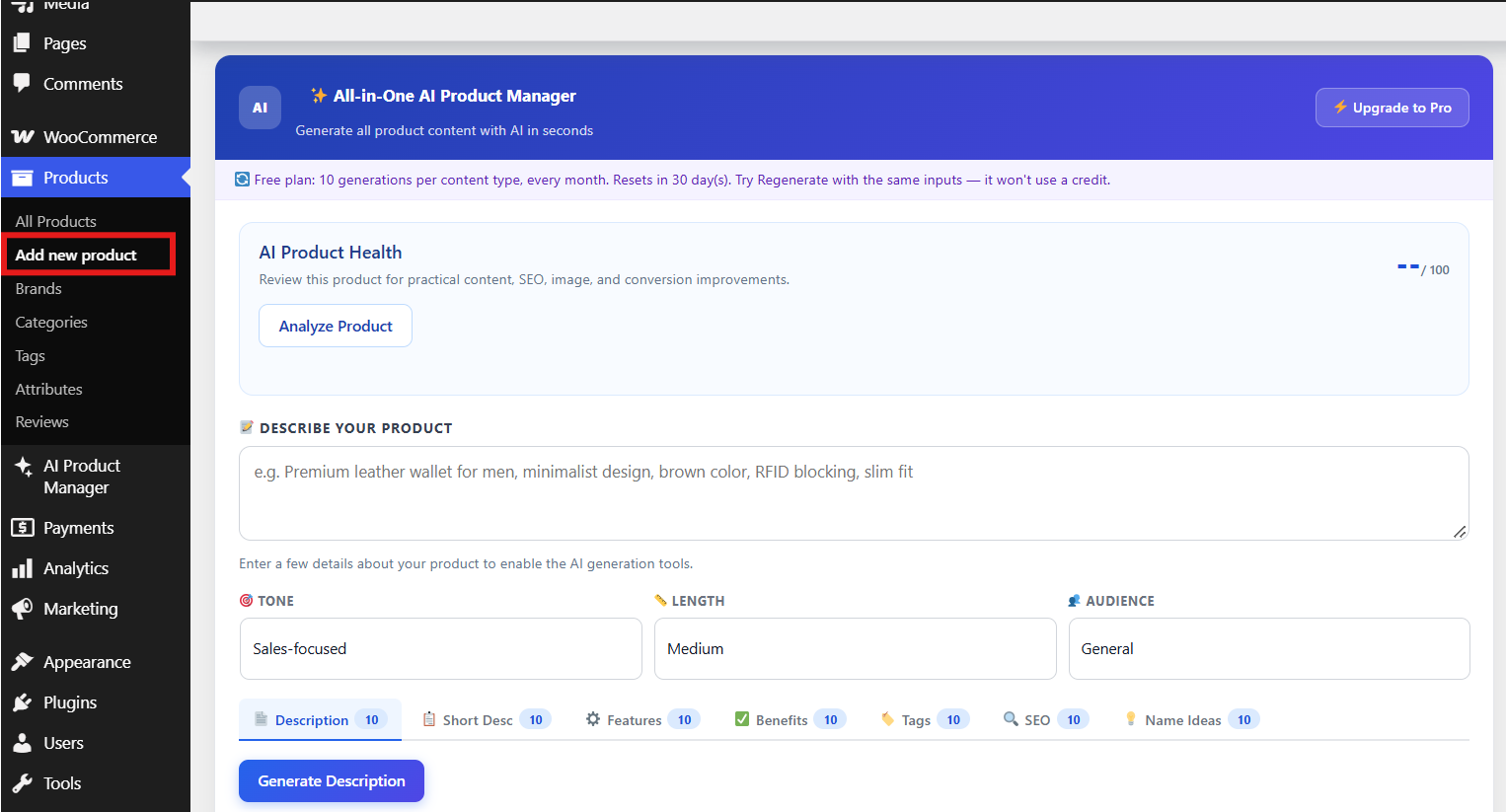Click the Tools wrench icon

pyautogui.click(x=22, y=783)
